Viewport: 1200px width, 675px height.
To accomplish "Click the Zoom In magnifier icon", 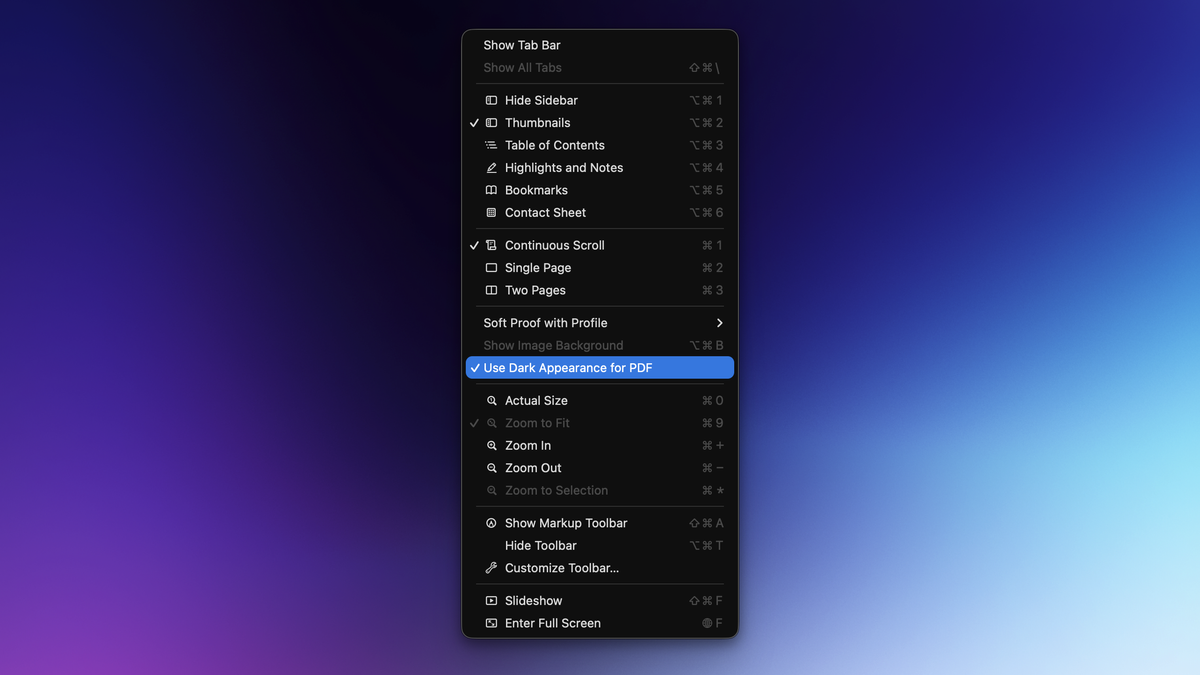I will point(491,446).
